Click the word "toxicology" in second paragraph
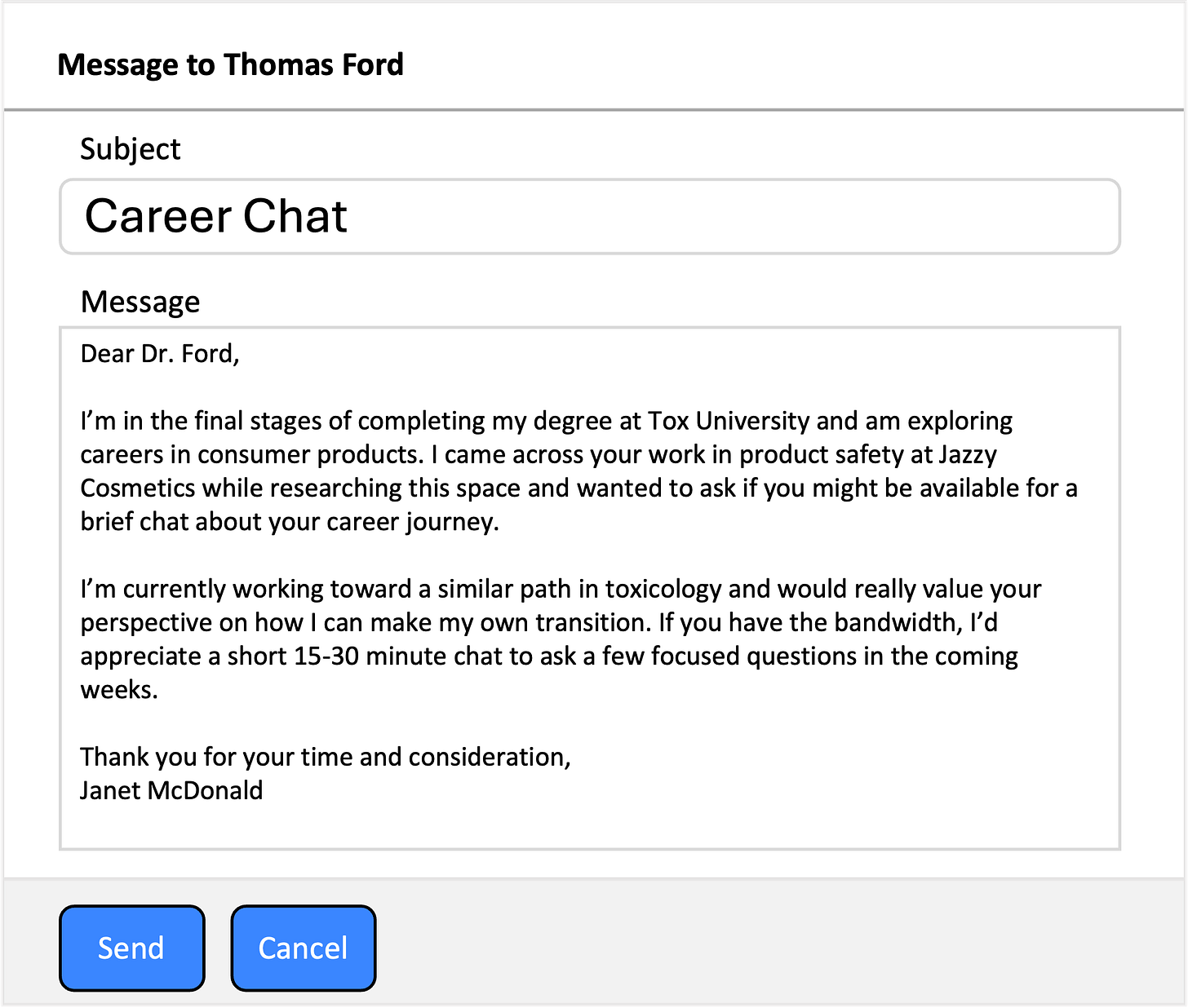This screenshot has width=1188, height=1008. pyautogui.click(x=663, y=589)
